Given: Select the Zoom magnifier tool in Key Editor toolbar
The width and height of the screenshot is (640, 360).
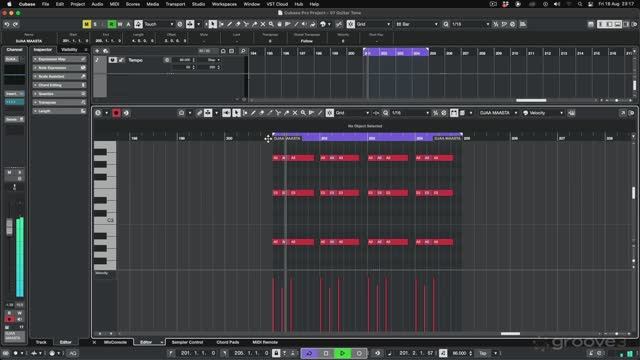Looking at the screenshot, I should pos(303,113).
